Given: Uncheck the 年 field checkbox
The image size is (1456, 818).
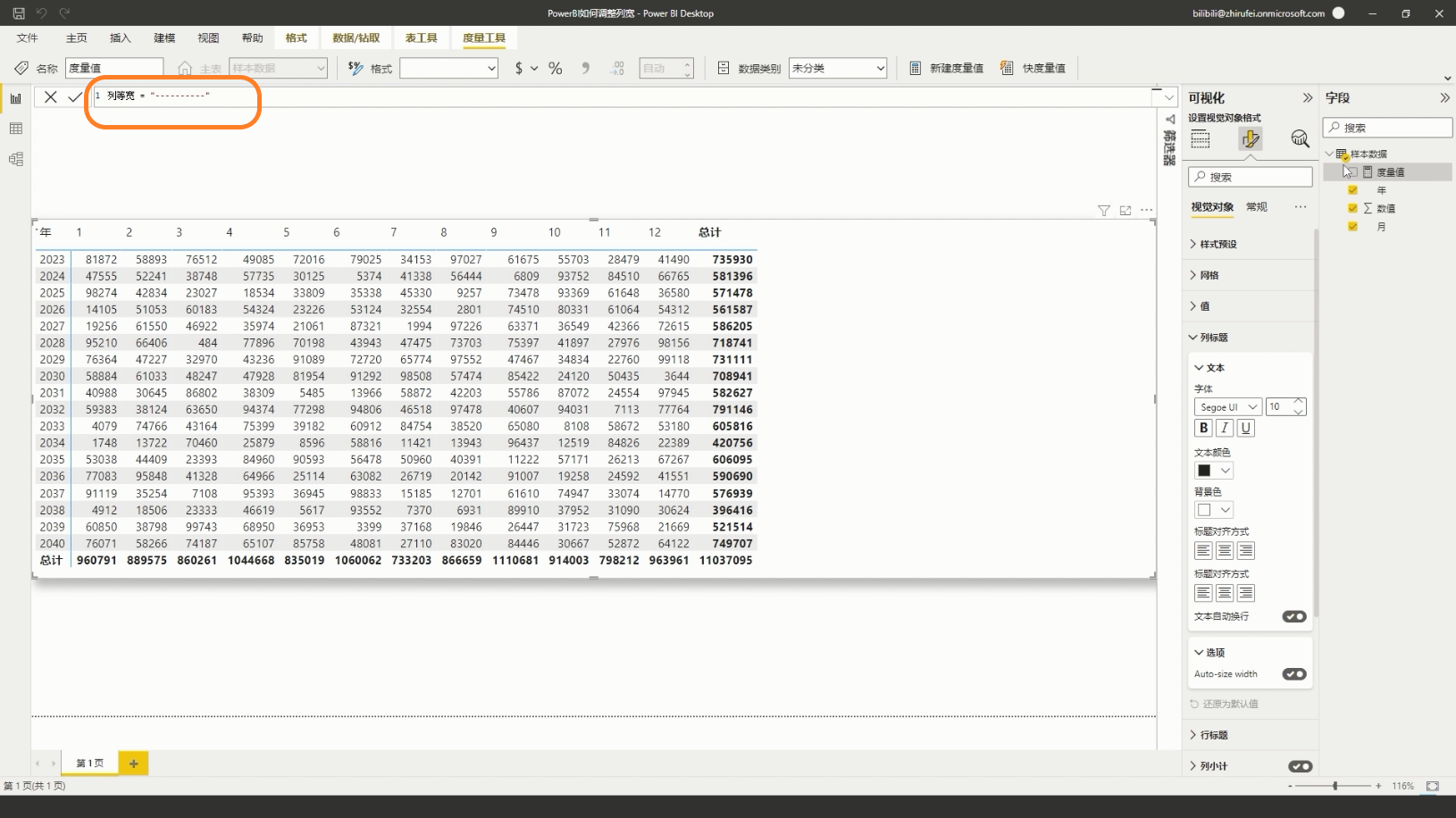Looking at the screenshot, I should [1352, 190].
